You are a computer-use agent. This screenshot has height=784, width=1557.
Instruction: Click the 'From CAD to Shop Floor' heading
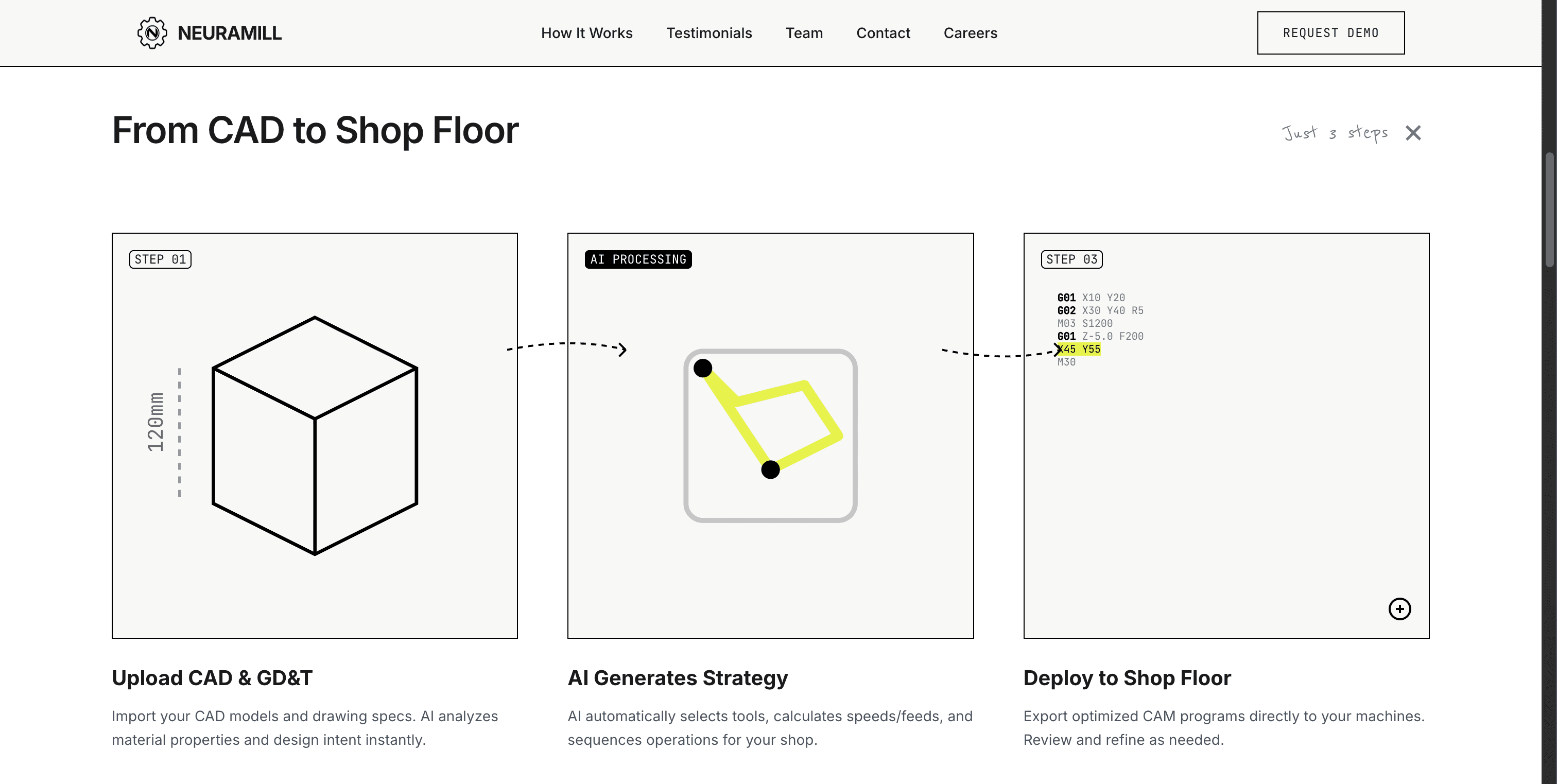[315, 130]
